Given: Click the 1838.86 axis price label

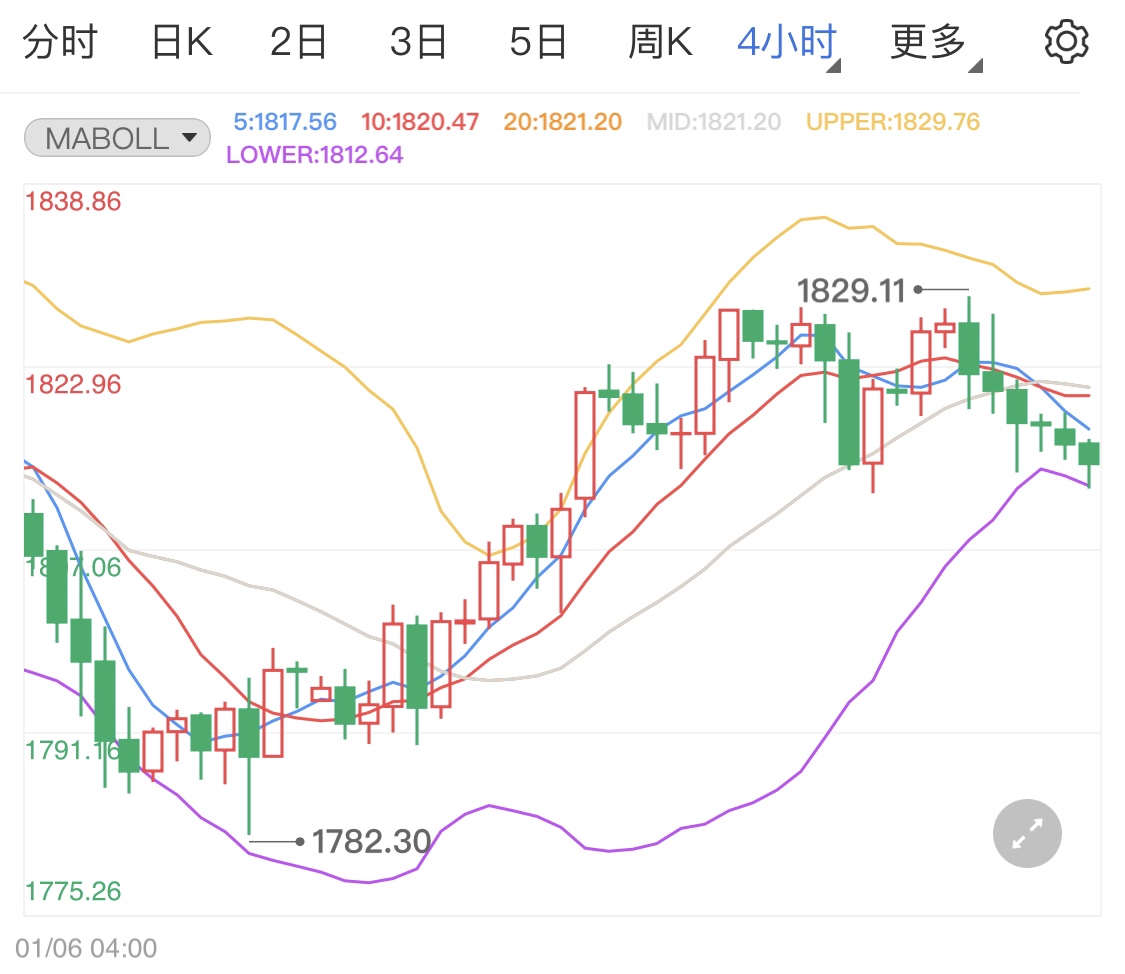Looking at the screenshot, I should point(73,202).
